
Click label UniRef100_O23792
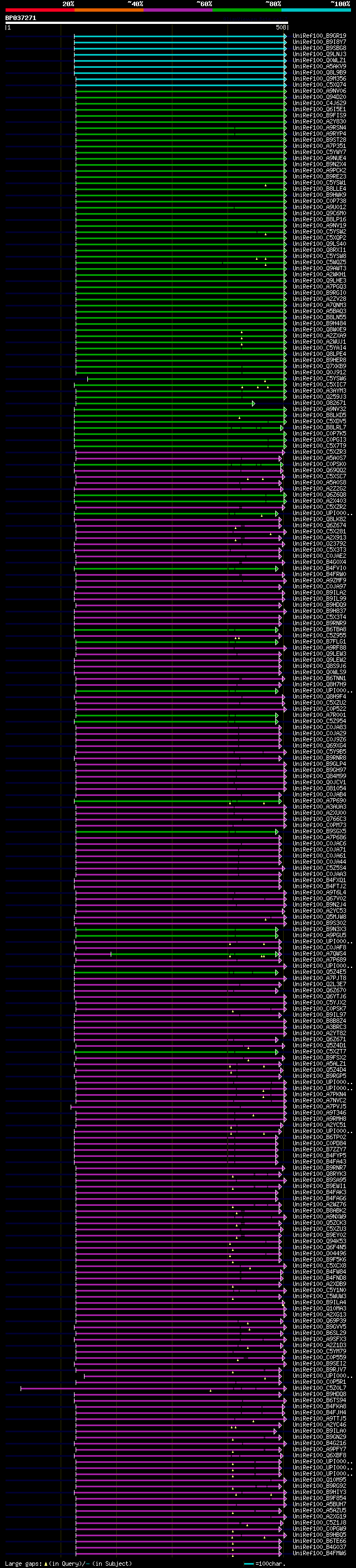(319, 543)
